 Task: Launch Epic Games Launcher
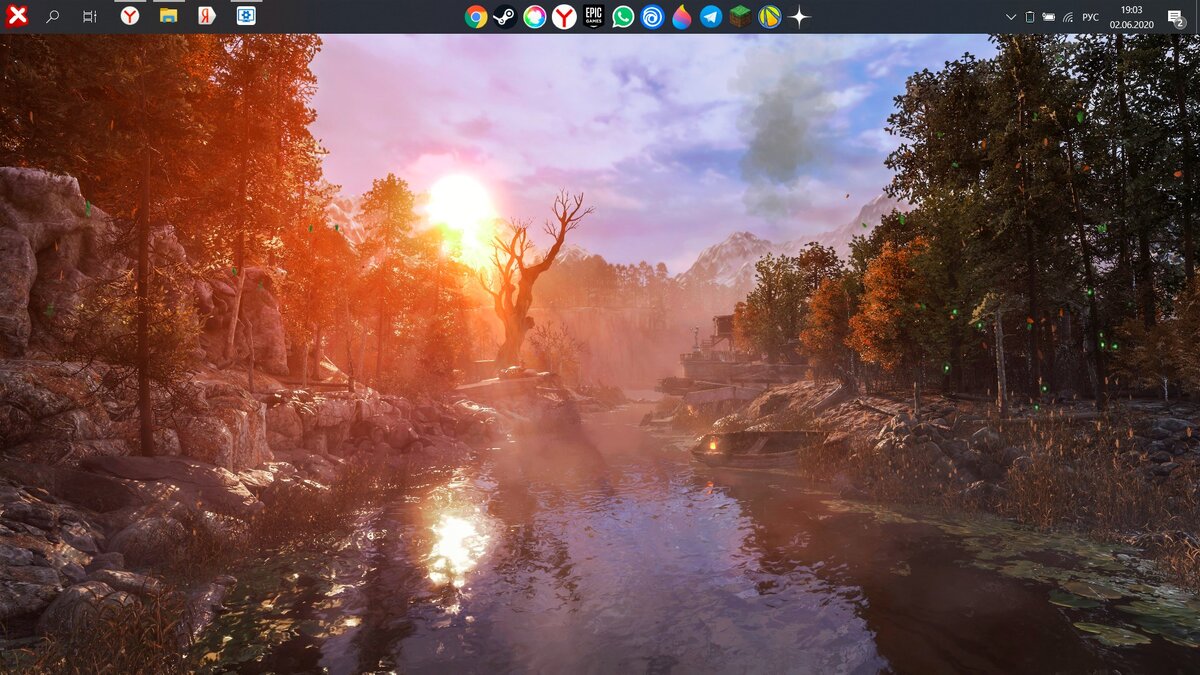pyautogui.click(x=594, y=16)
